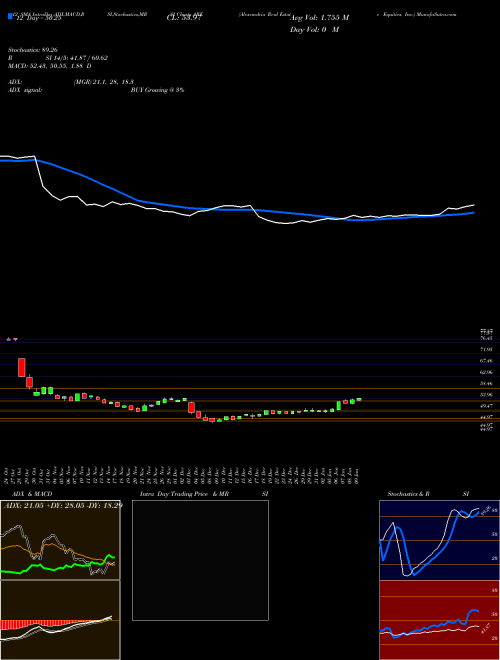
Task: Click the ADX signal label
Action: (x=25, y=90)
